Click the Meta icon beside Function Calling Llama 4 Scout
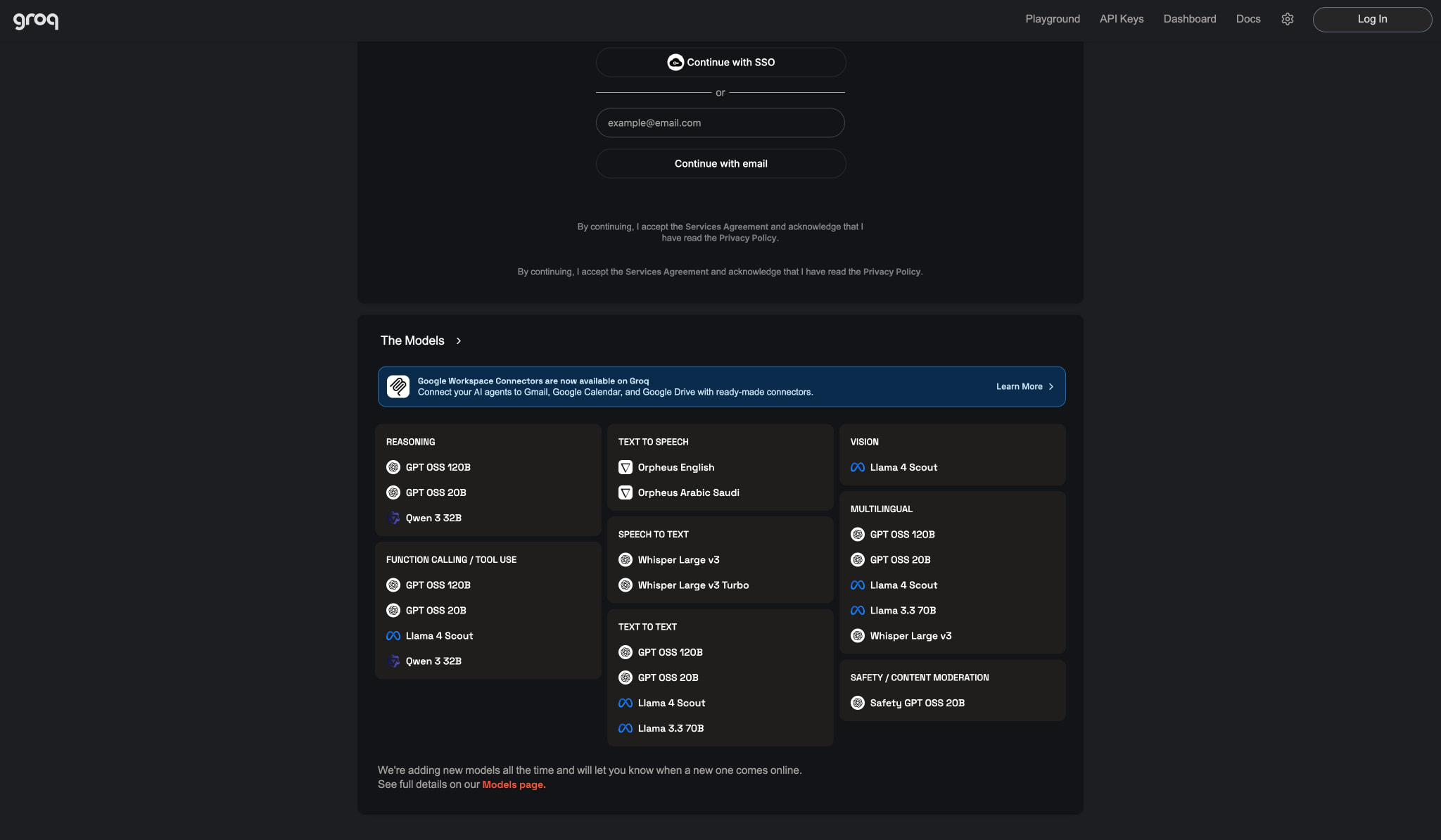Screen dimensions: 1441x840 393,636
